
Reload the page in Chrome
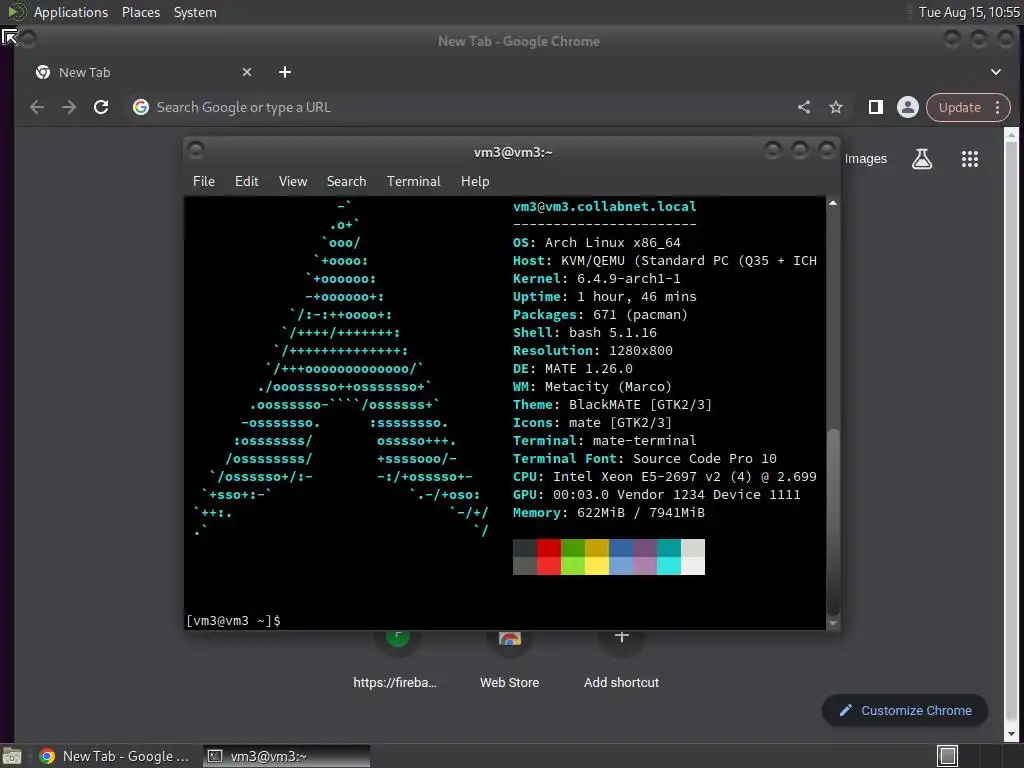click(x=101, y=107)
